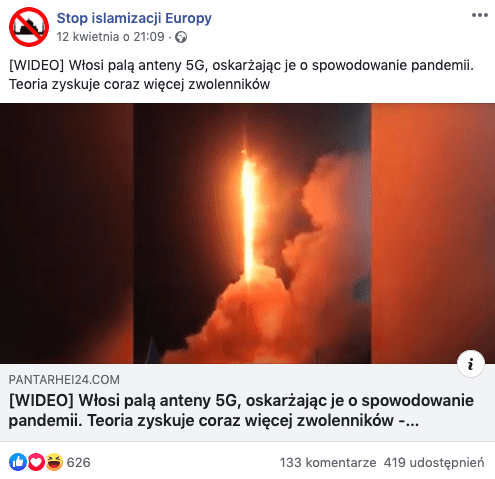Click the globe public-visibility icon
Viewport: 495px width, 479px height.
(x=181, y=37)
